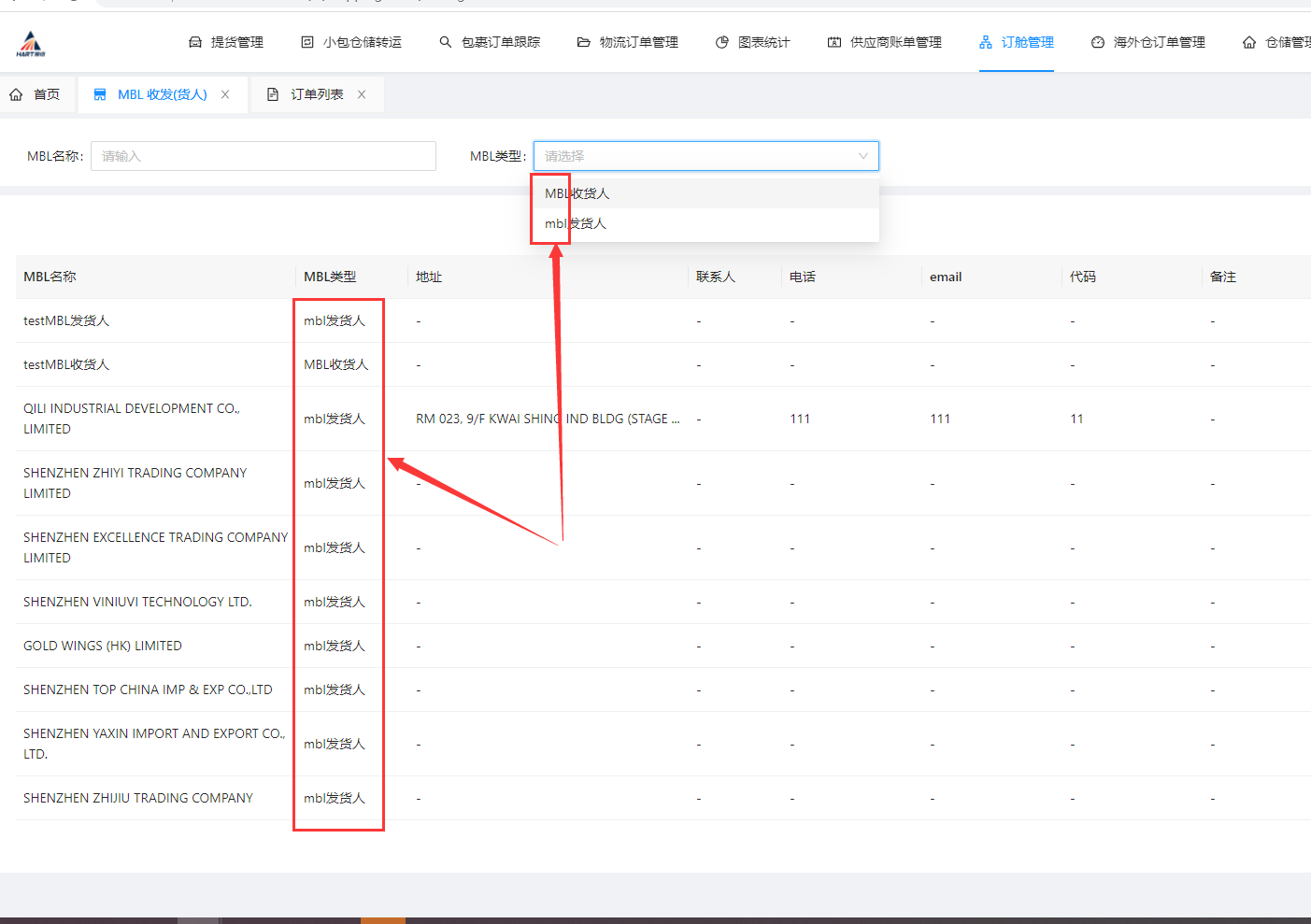
Task: Collapse the MBL类型 dropdown arrow
Action: pyautogui.click(x=862, y=156)
